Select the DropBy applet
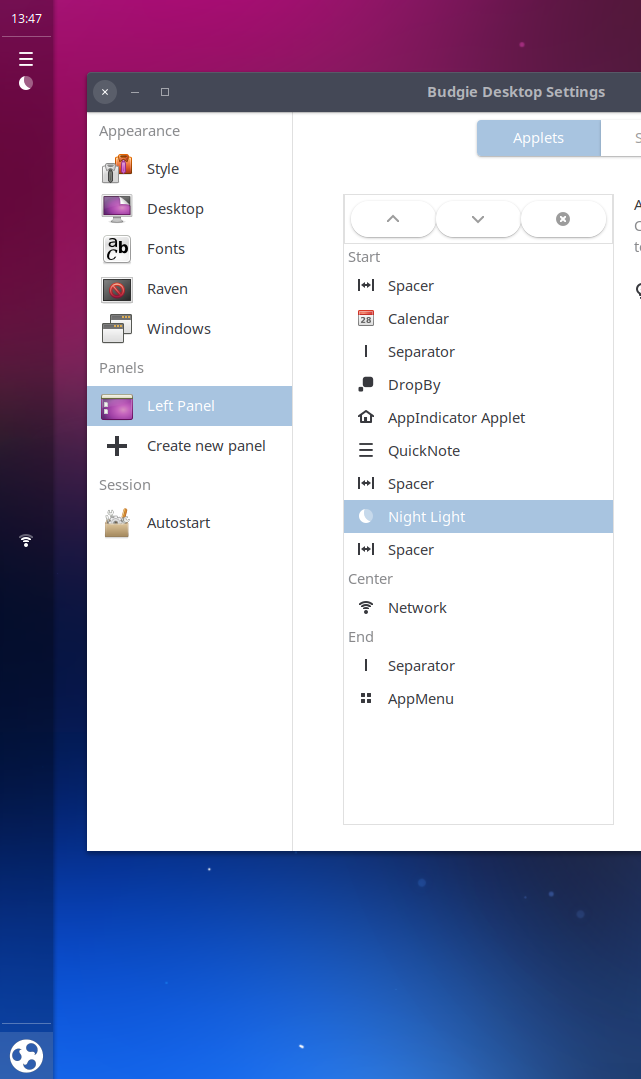This screenshot has width=641, height=1079. (478, 385)
